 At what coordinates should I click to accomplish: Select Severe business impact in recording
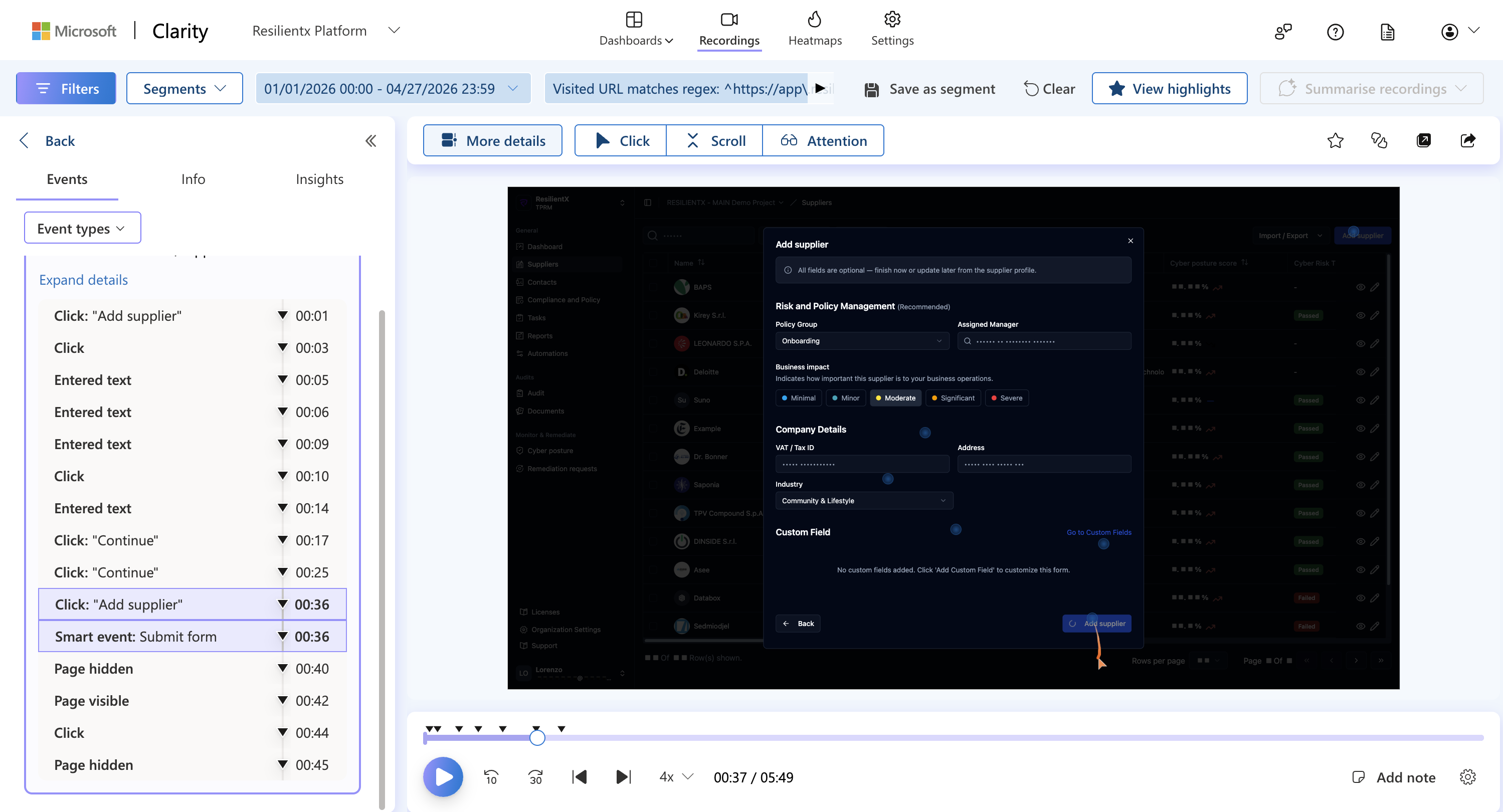coord(1007,398)
